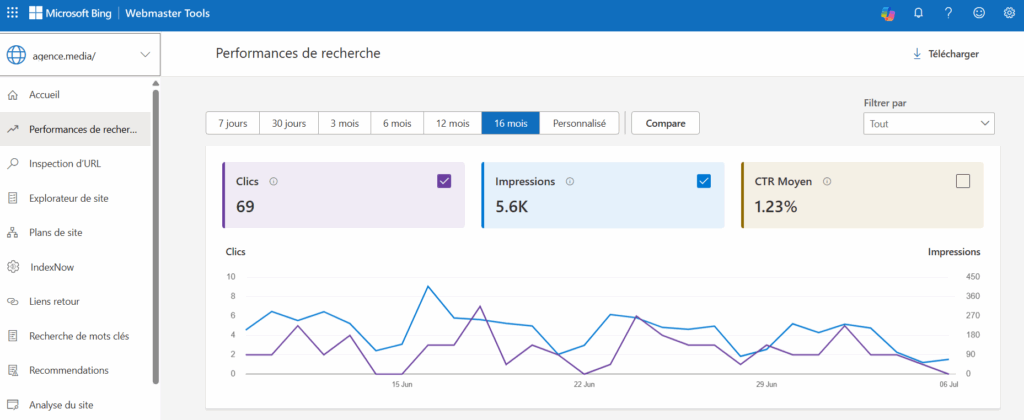The width and height of the screenshot is (1024, 420).
Task: Open Plans de site in the sidebar
Action: coord(75,233)
